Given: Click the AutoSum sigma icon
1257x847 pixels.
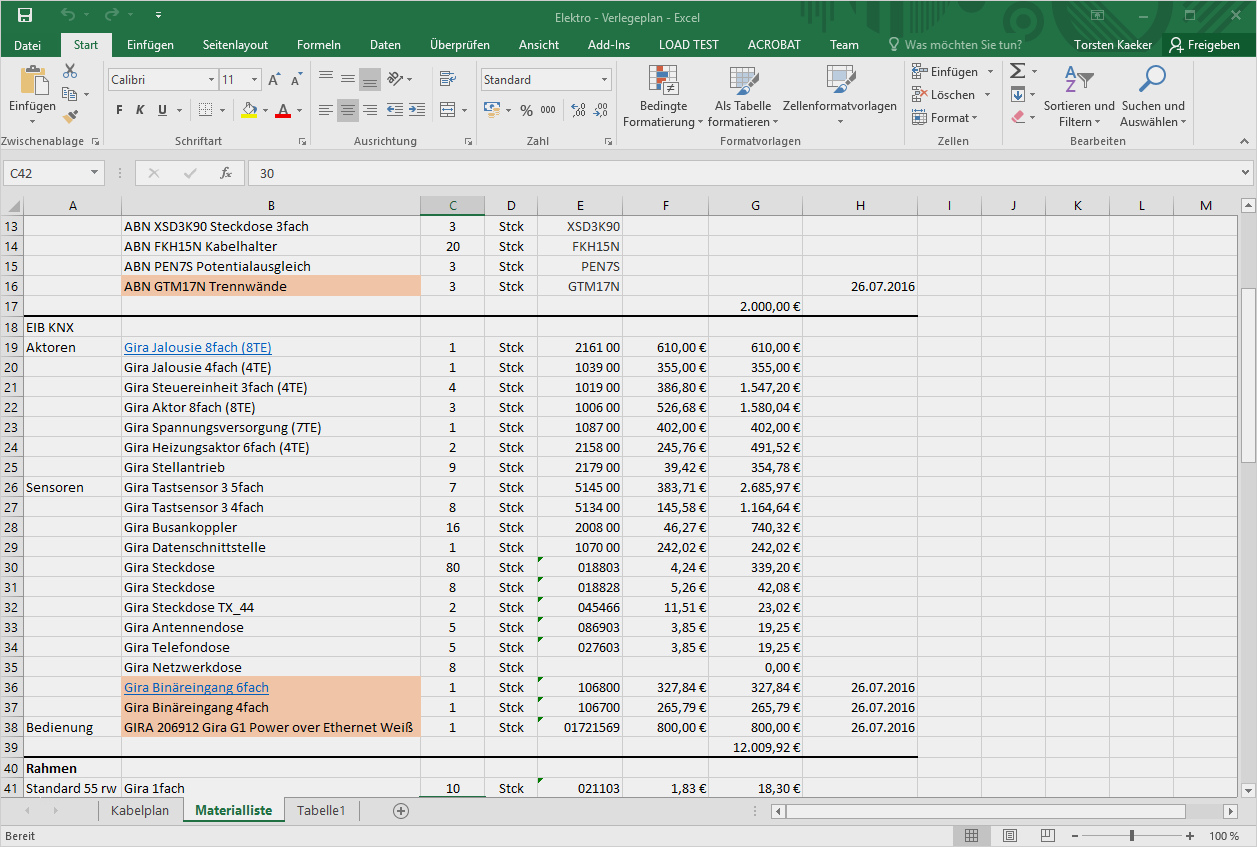Looking at the screenshot, I should click(x=1017, y=71).
